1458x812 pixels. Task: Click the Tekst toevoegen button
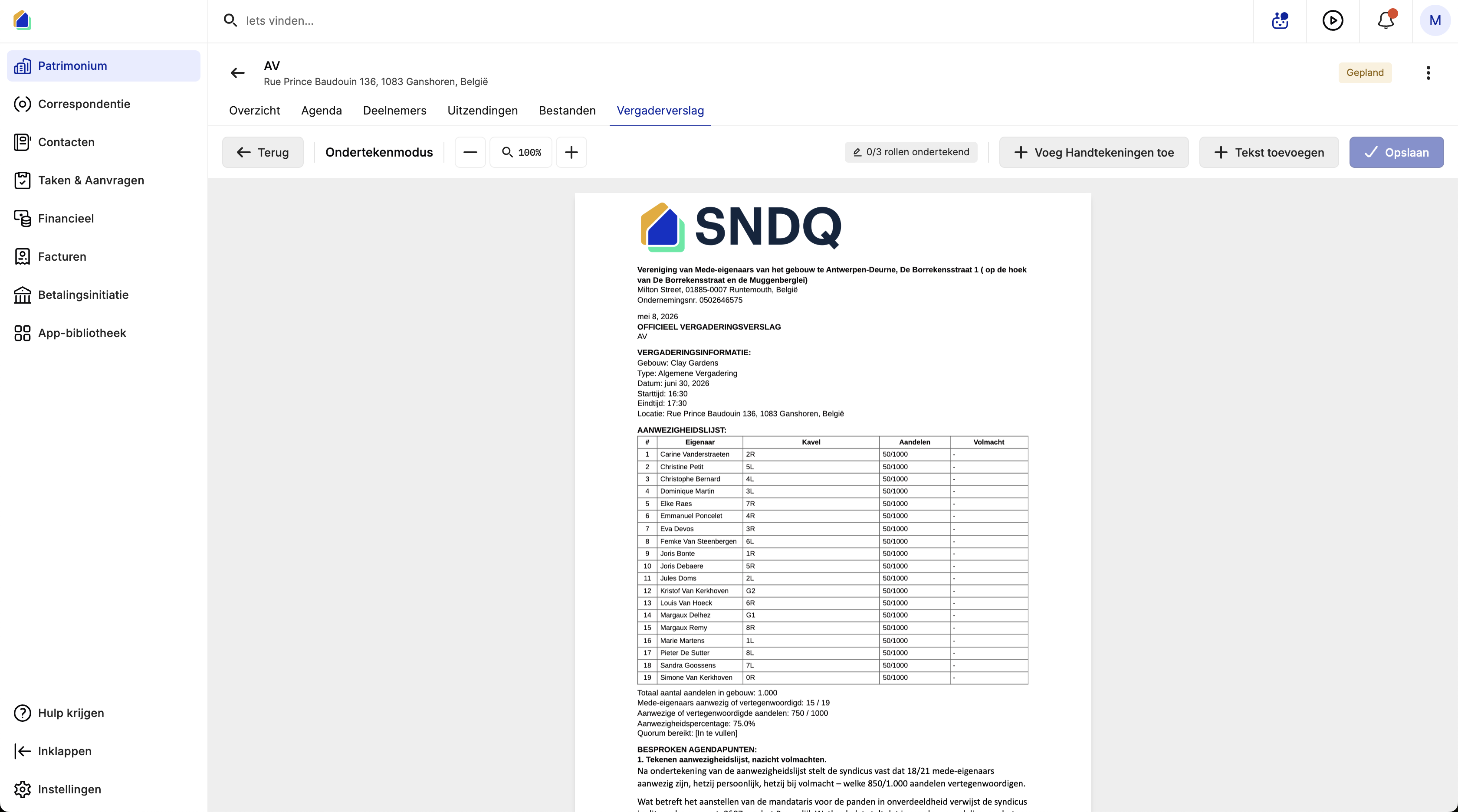click(x=1269, y=152)
